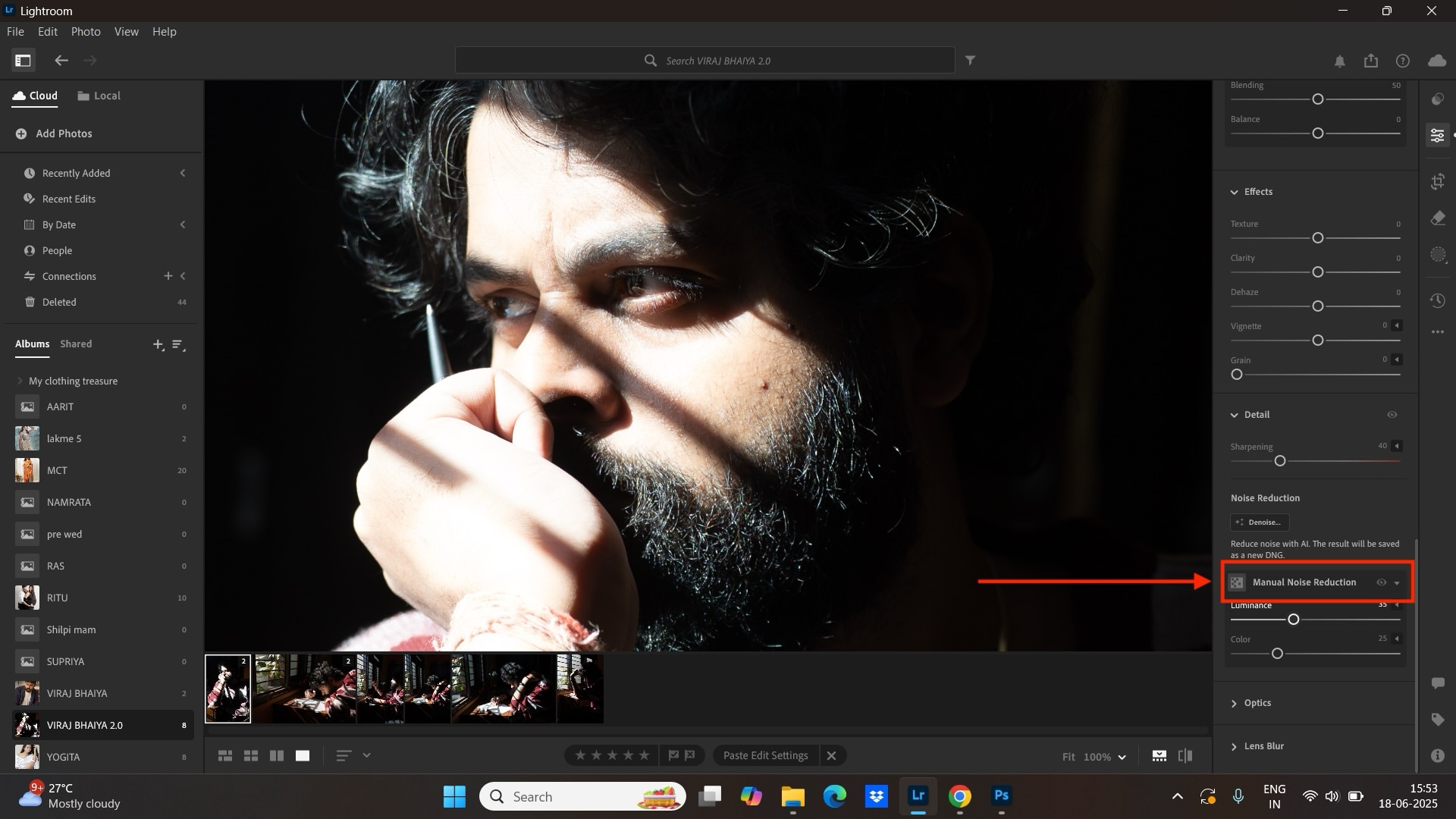
Task: Open the View menu
Action: pyautogui.click(x=127, y=32)
